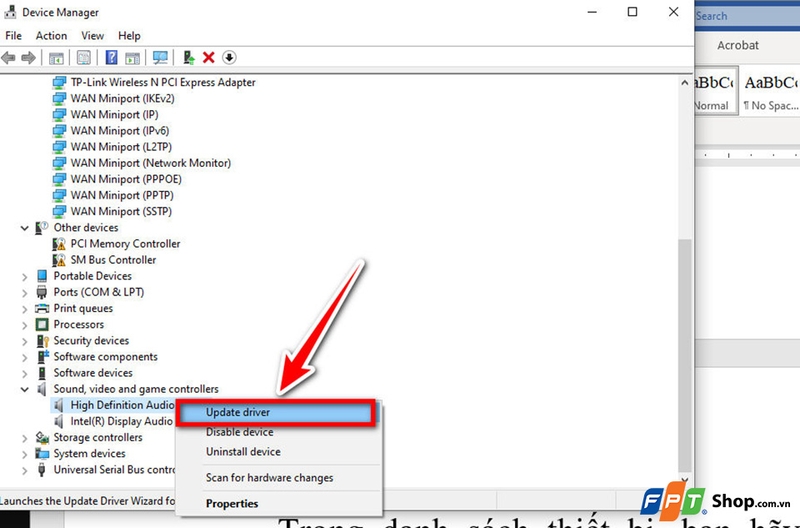Select WAN Miniport (IPv6) text
Screen dimensions: 800x528
click(x=119, y=131)
